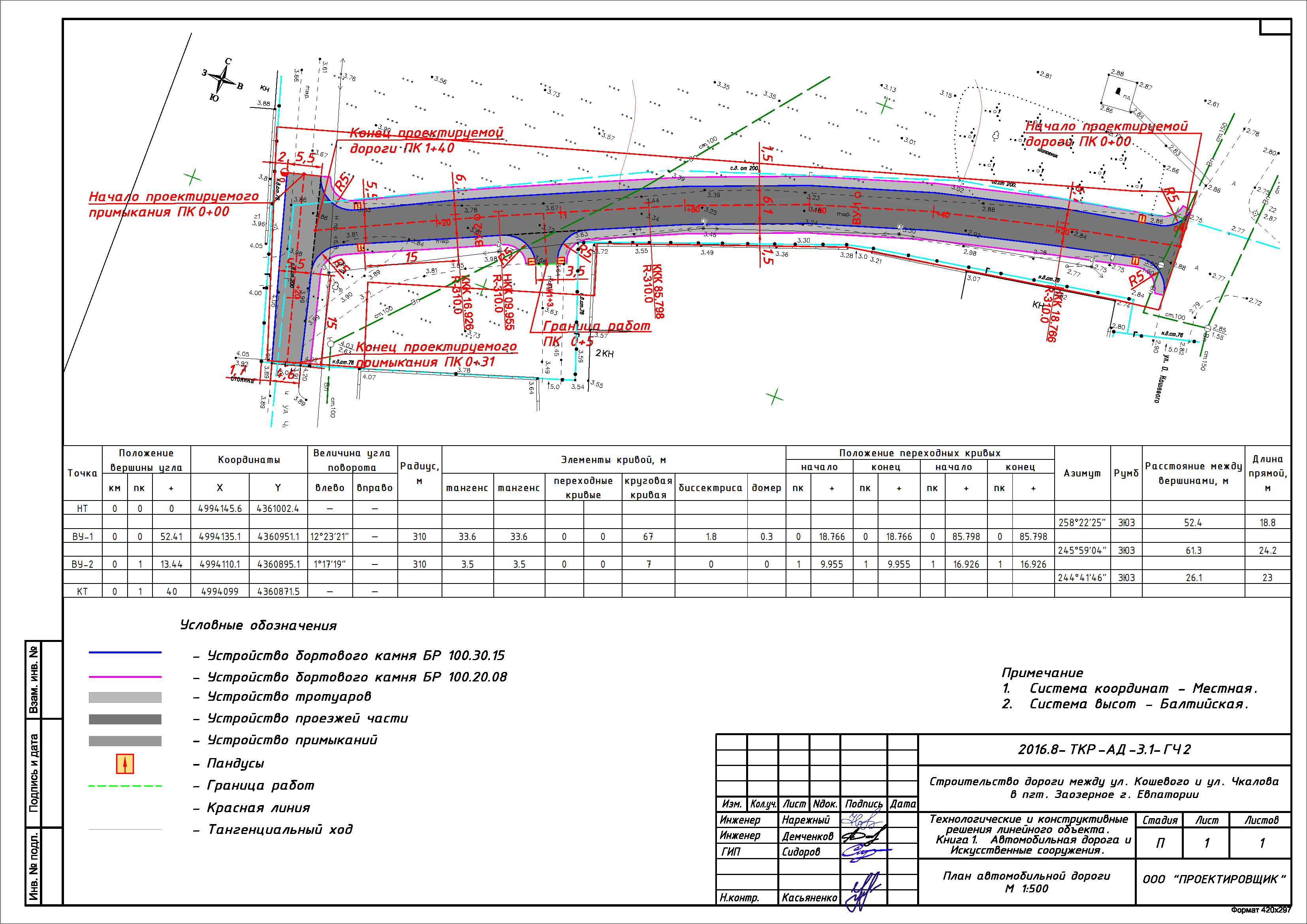The image size is (1307, 924).
Task: Click the red Граница работ label on plan
Action: [596, 326]
